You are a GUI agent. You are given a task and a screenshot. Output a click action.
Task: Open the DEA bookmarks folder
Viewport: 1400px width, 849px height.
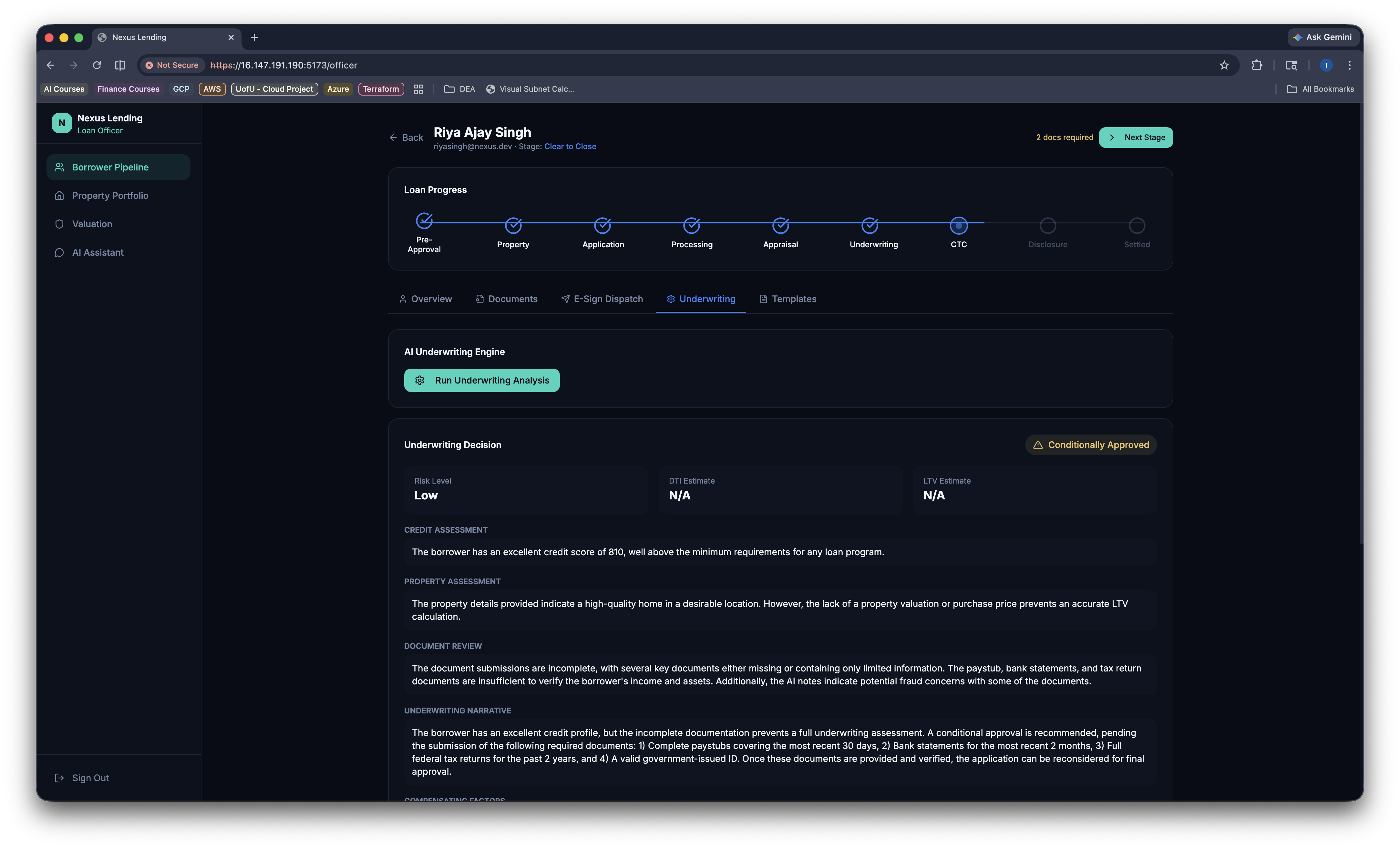click(460, 89)
